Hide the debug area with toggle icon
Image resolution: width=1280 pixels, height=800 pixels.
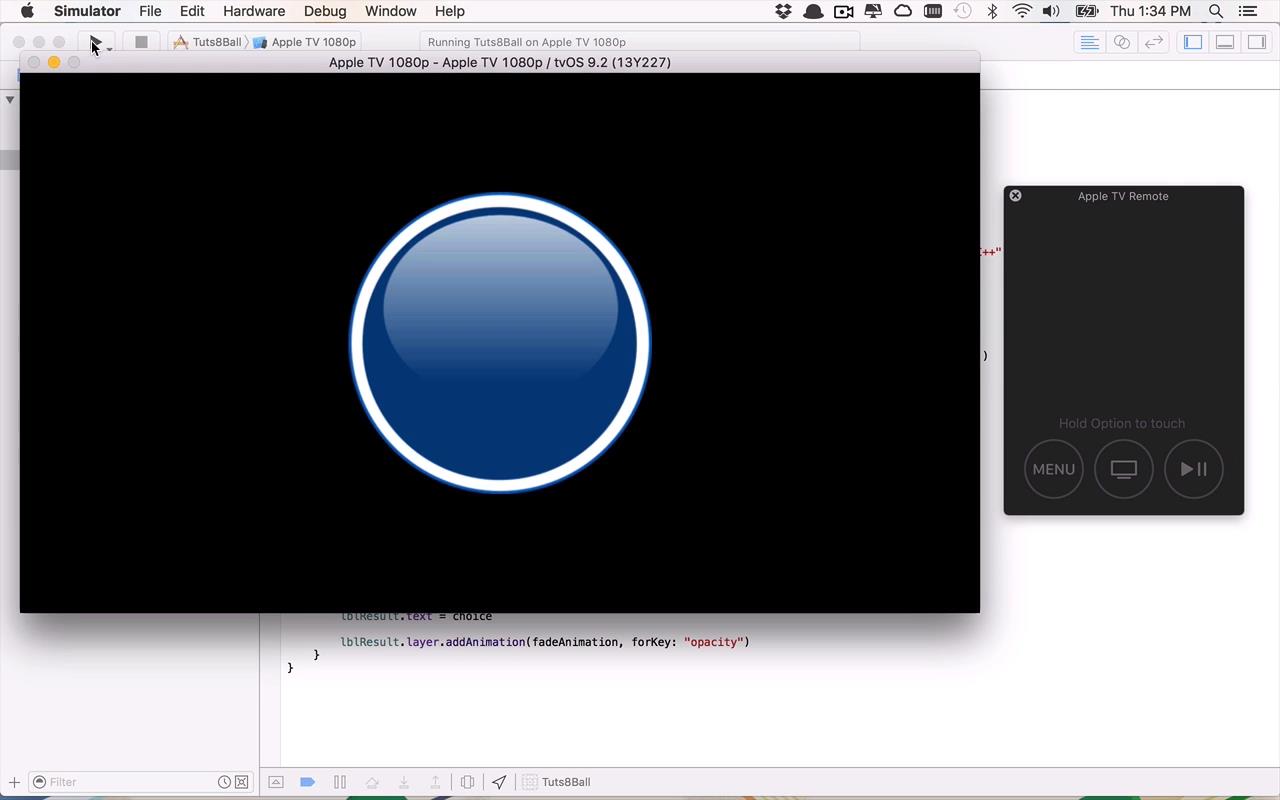(276, 782)
